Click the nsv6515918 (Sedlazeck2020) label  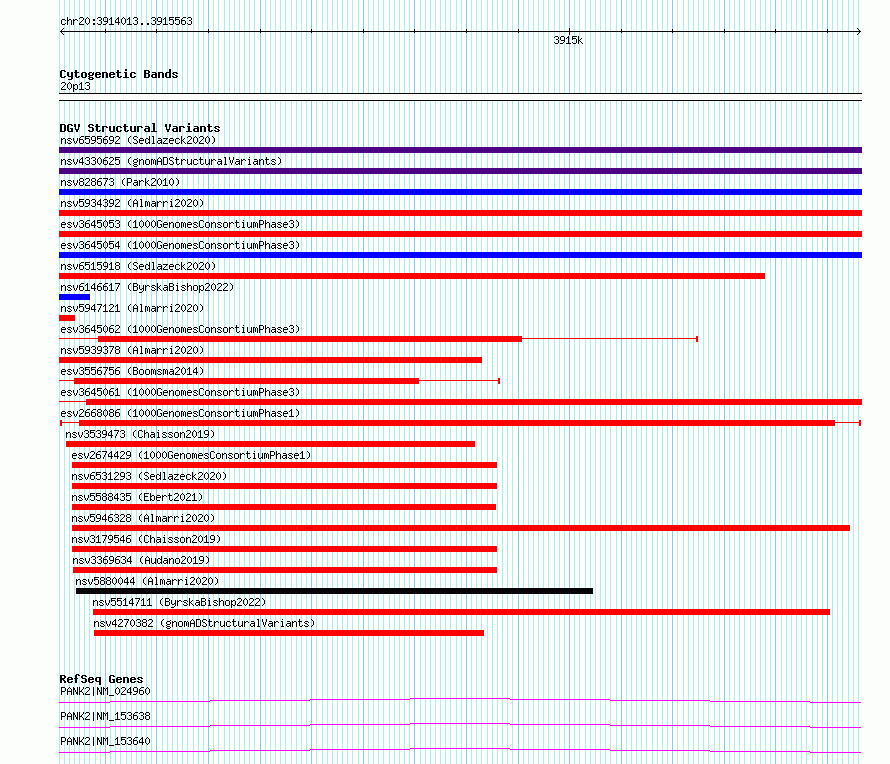coord(138,266)
